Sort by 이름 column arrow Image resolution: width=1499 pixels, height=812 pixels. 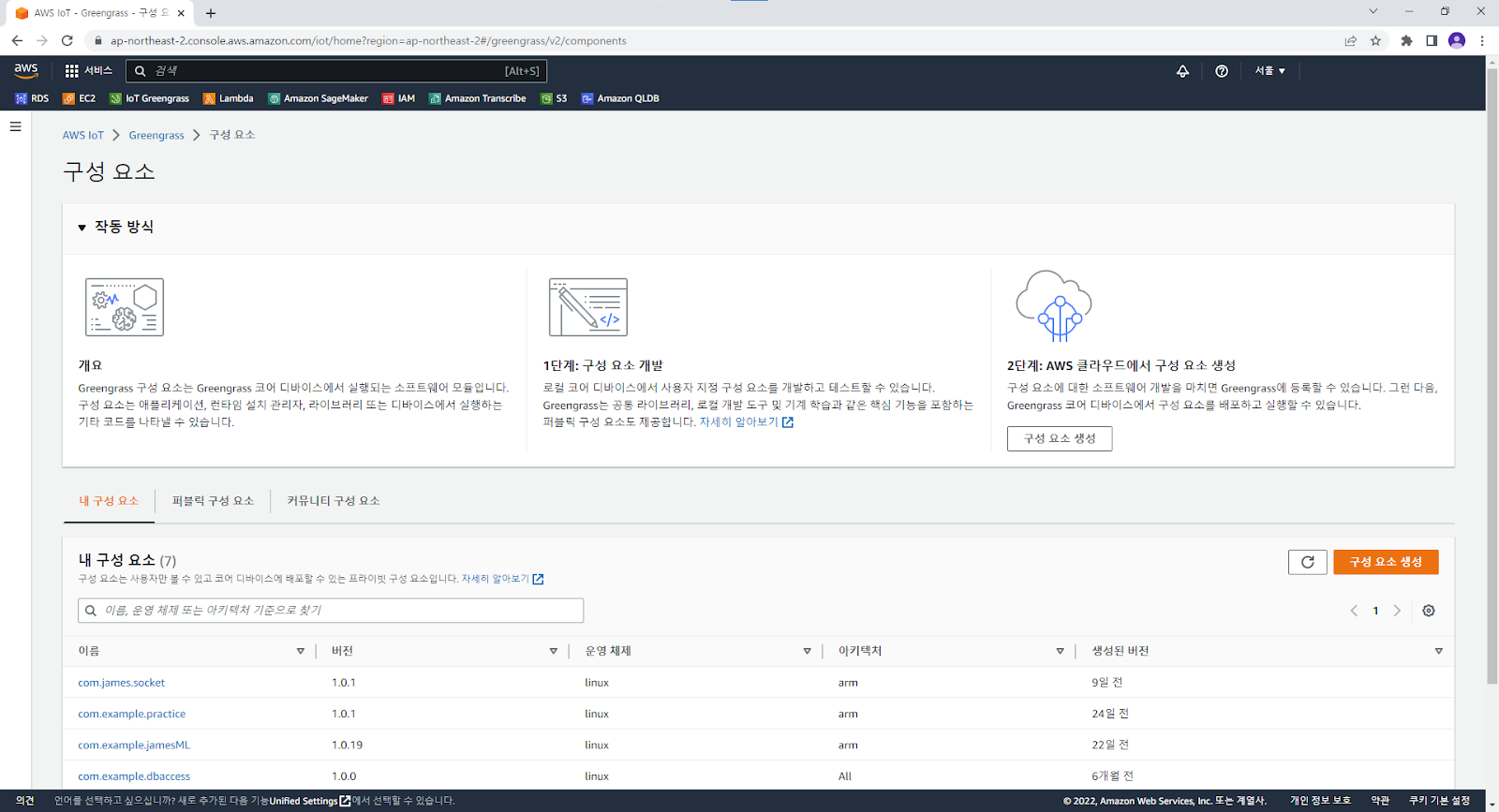point(300,651)
